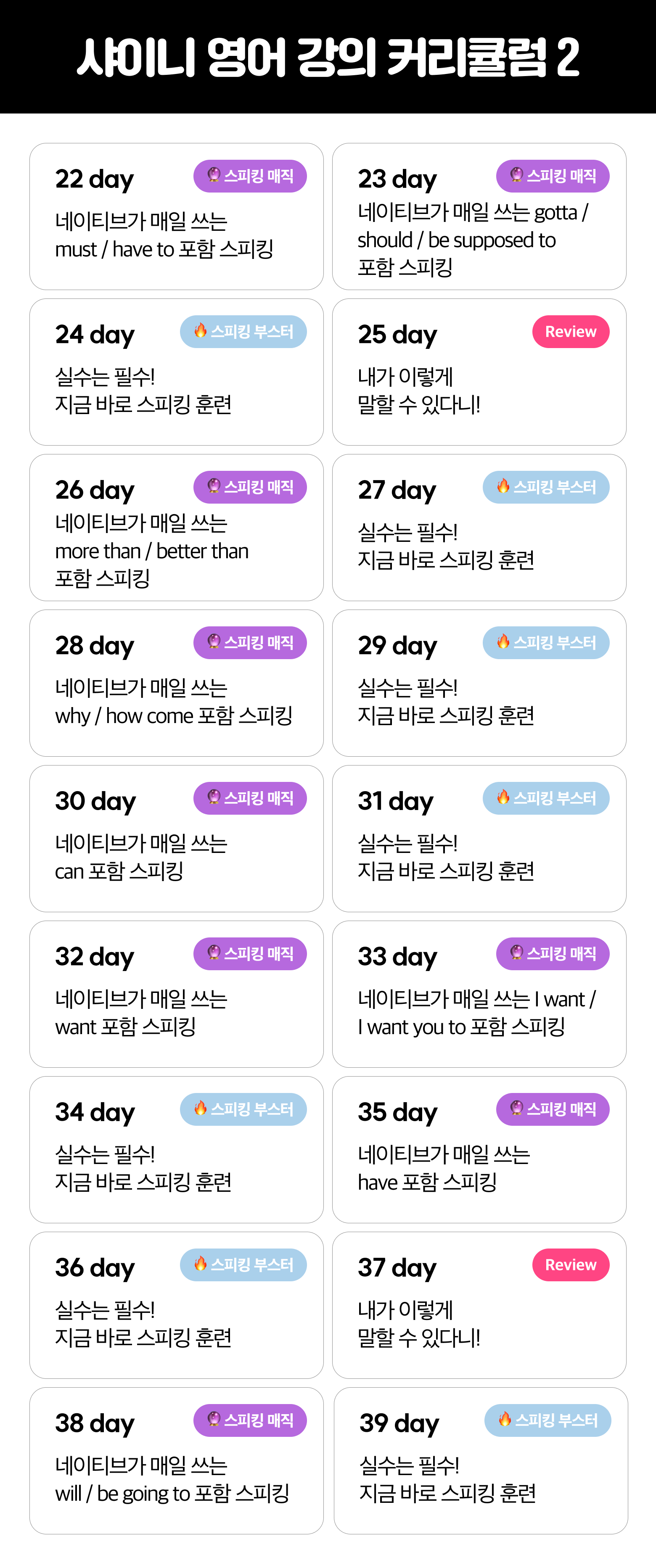Select the 스피킹 부스터 badge on 27 day
Viewport: 656px width, 1568px height.
(x=546, y=488)
